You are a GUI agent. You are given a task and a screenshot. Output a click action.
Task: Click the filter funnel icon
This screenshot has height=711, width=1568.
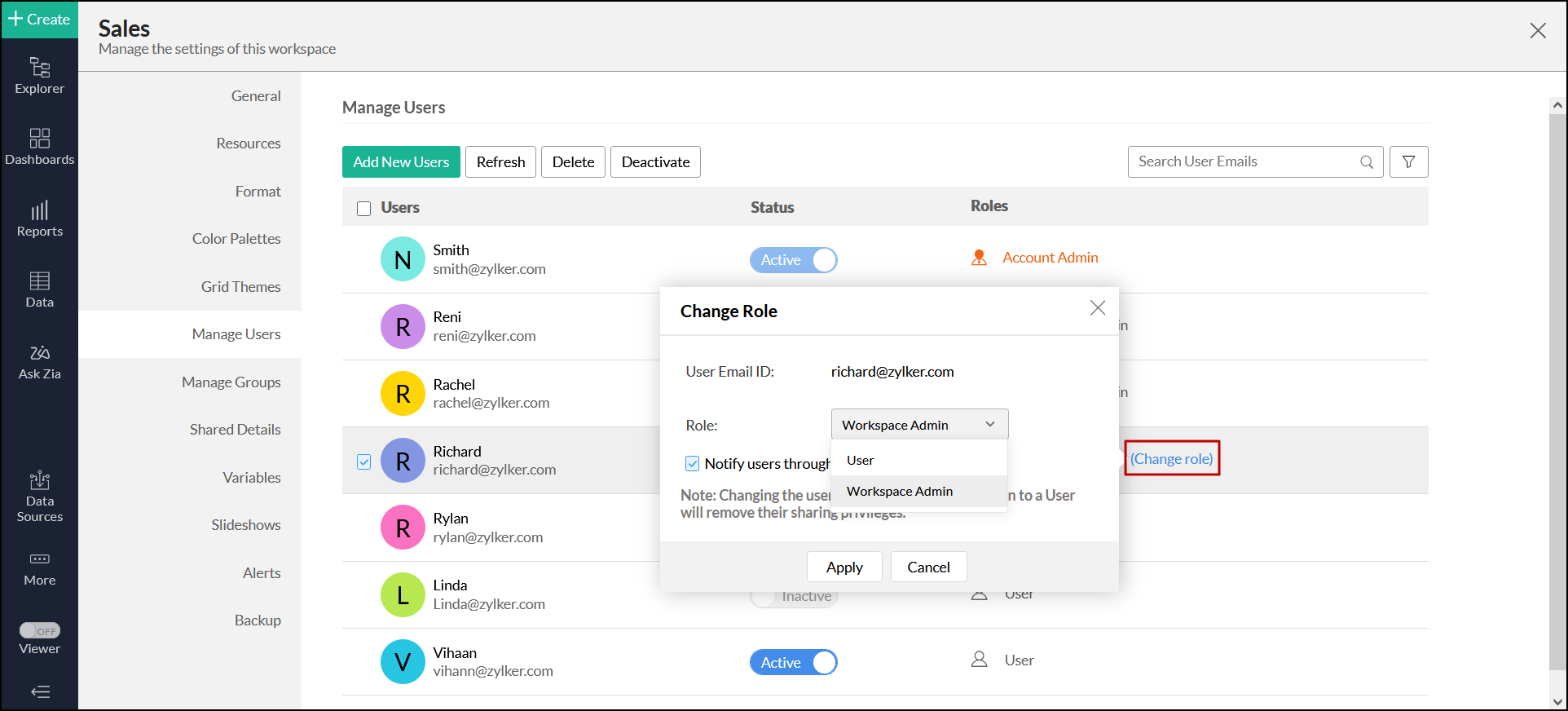coord(1408,161)
